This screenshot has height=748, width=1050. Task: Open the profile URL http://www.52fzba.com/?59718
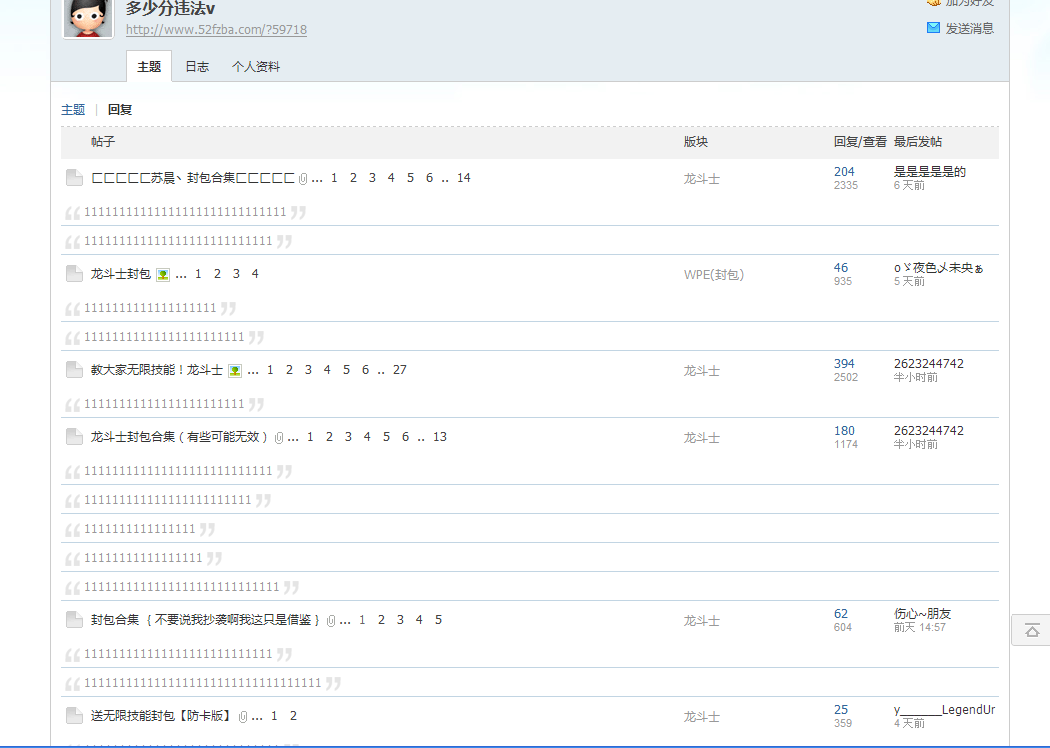tap(216, 30)
